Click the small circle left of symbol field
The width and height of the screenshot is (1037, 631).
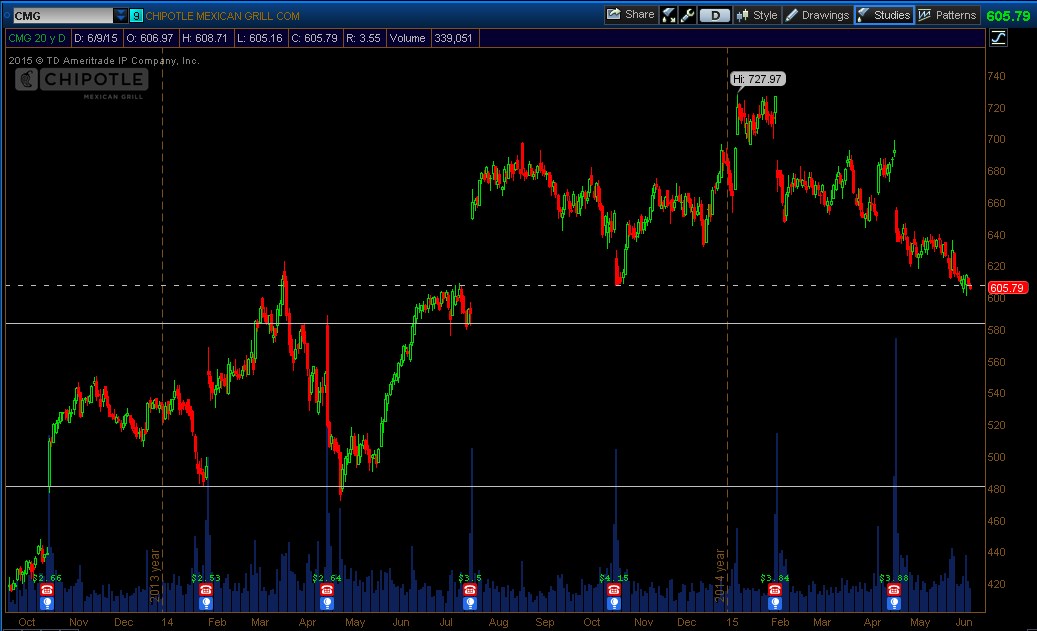(x=7, y=15)
